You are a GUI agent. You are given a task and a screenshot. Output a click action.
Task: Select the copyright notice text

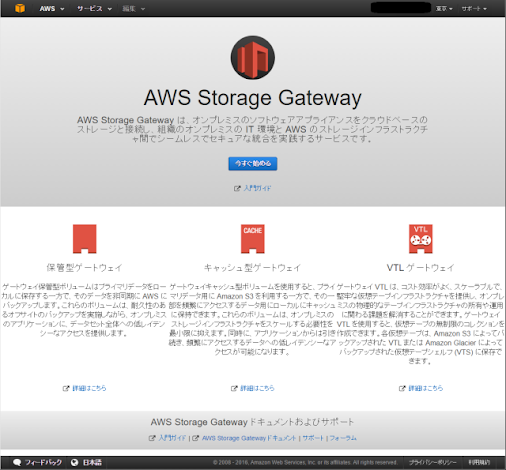click(305, 462)
